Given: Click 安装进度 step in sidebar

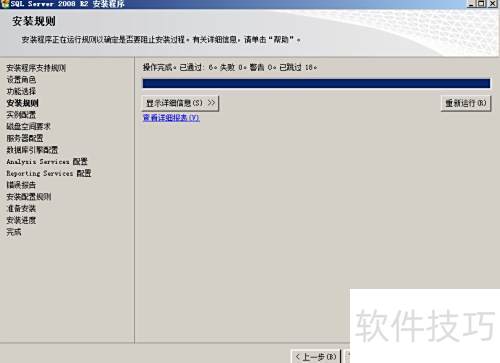Looking at the screenshot, I should tap(21, 220).
